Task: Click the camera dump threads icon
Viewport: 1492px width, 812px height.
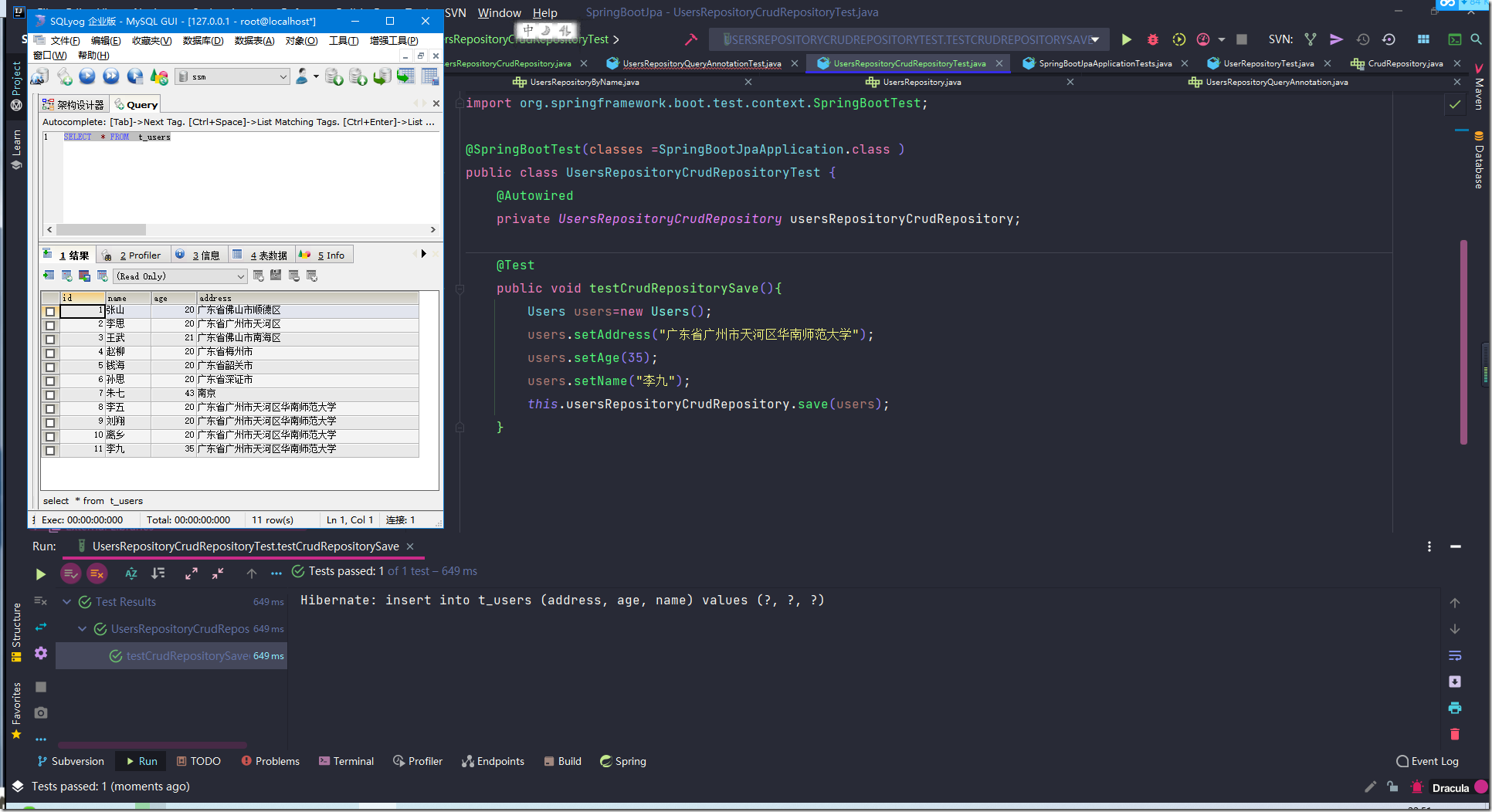Action: click(x=41, y=712)
